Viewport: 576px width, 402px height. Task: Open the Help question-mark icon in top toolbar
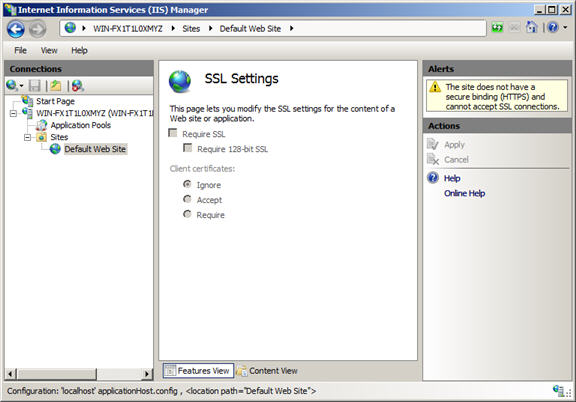click(553, 28)
